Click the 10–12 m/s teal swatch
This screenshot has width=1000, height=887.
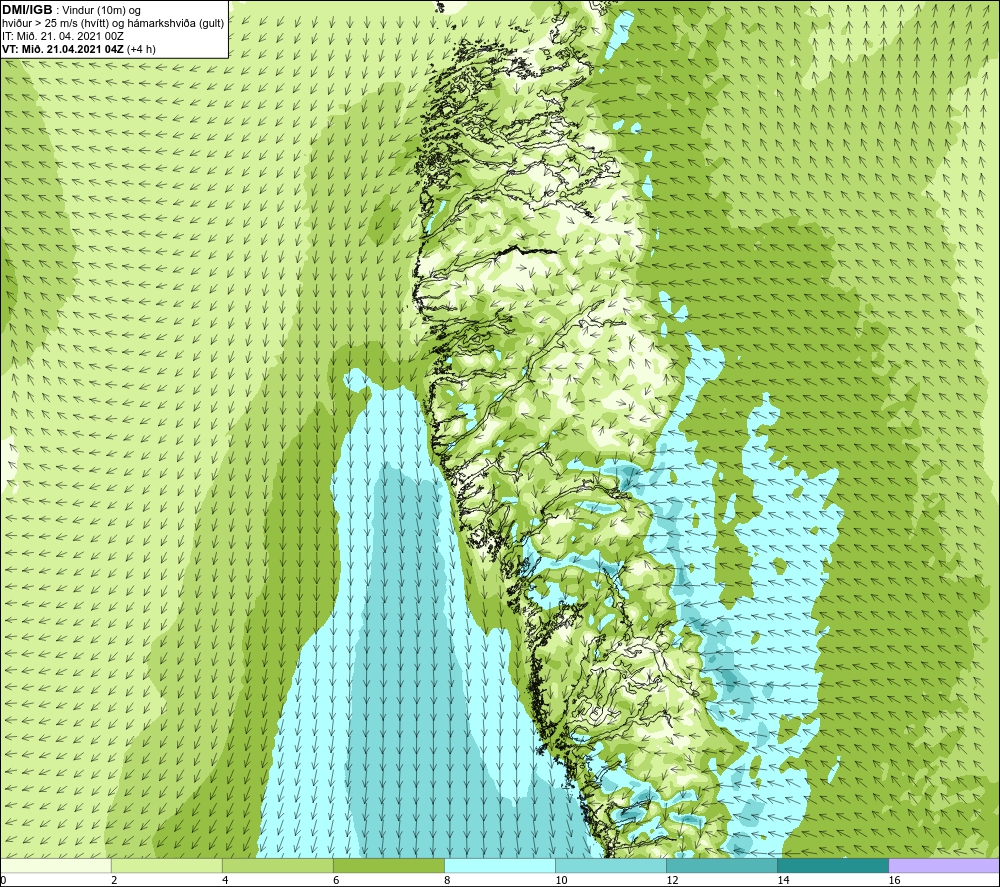point(611,865)
